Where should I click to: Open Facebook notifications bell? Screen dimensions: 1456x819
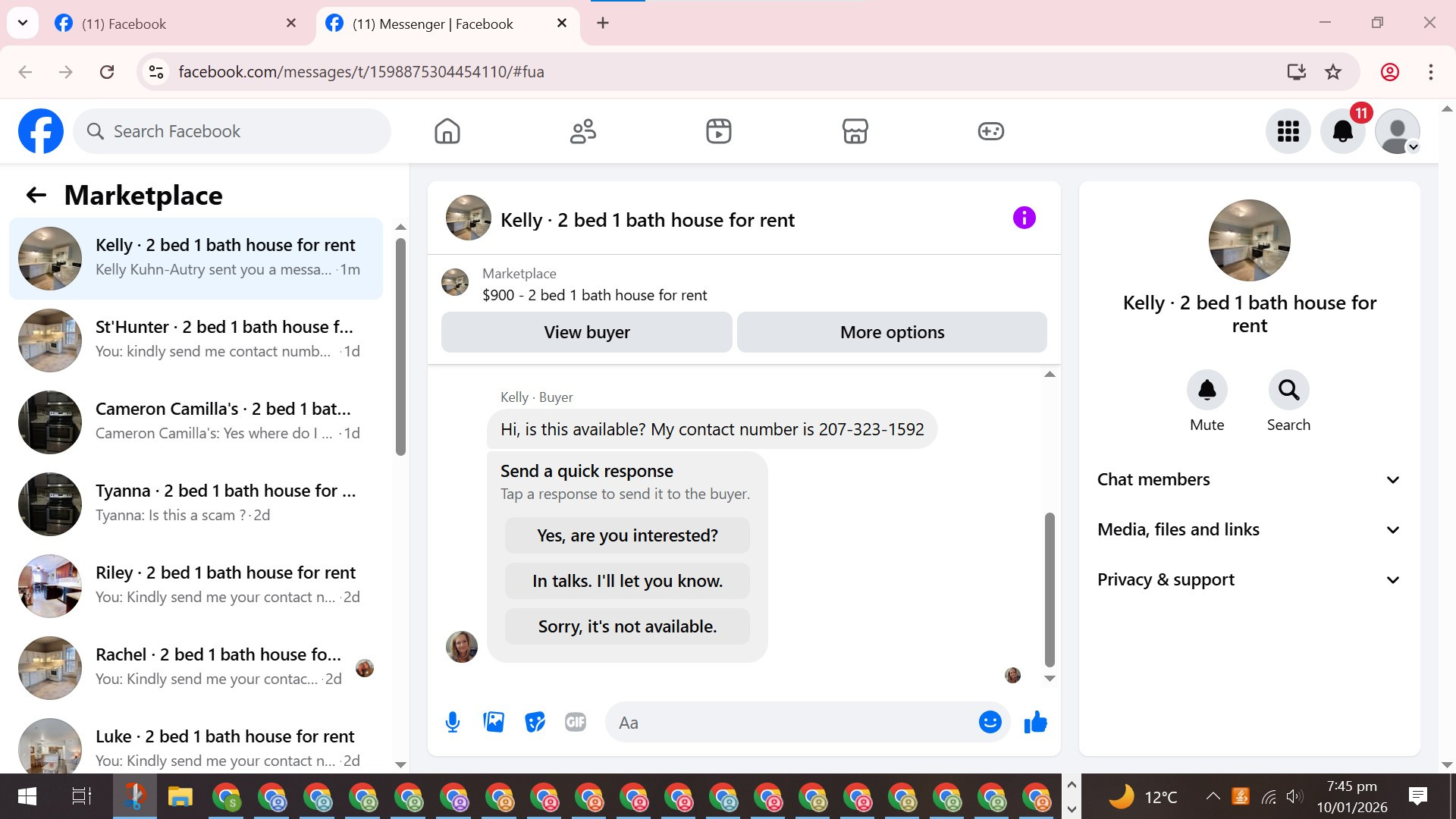1342,132
